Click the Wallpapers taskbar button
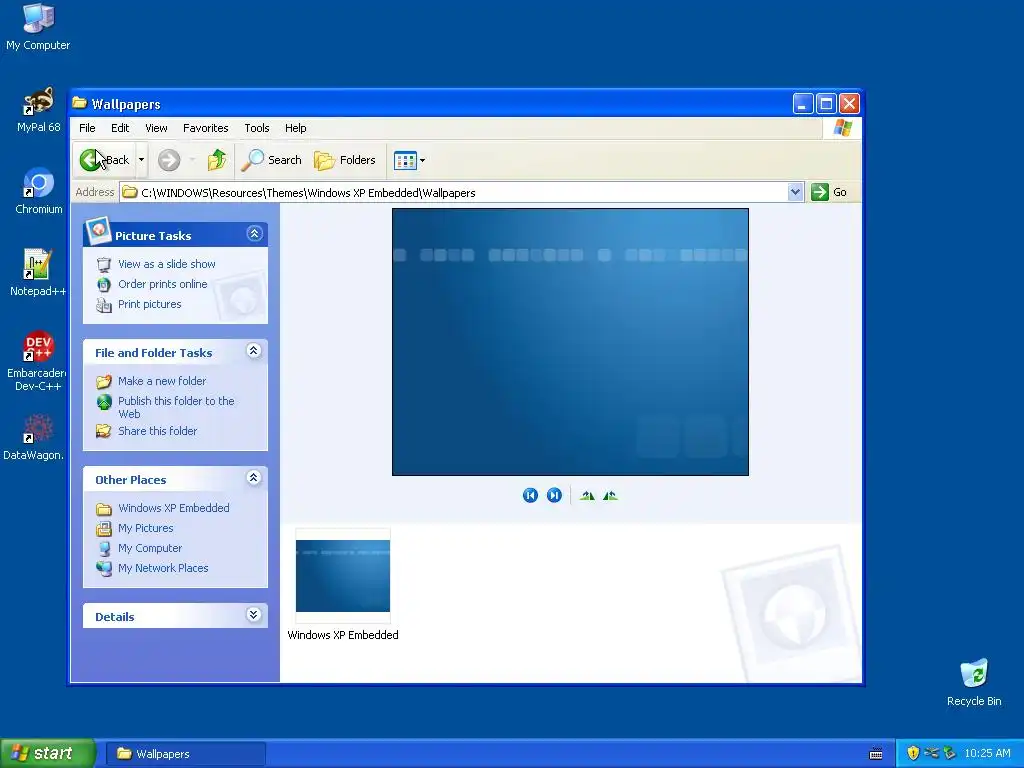1024x768 pixels. tap(185, 754)
